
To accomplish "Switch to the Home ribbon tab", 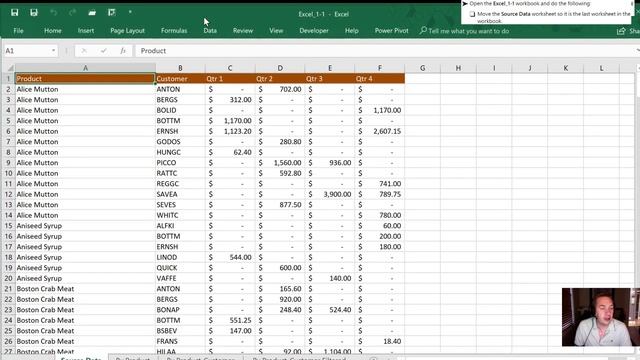I will [53, 31].
